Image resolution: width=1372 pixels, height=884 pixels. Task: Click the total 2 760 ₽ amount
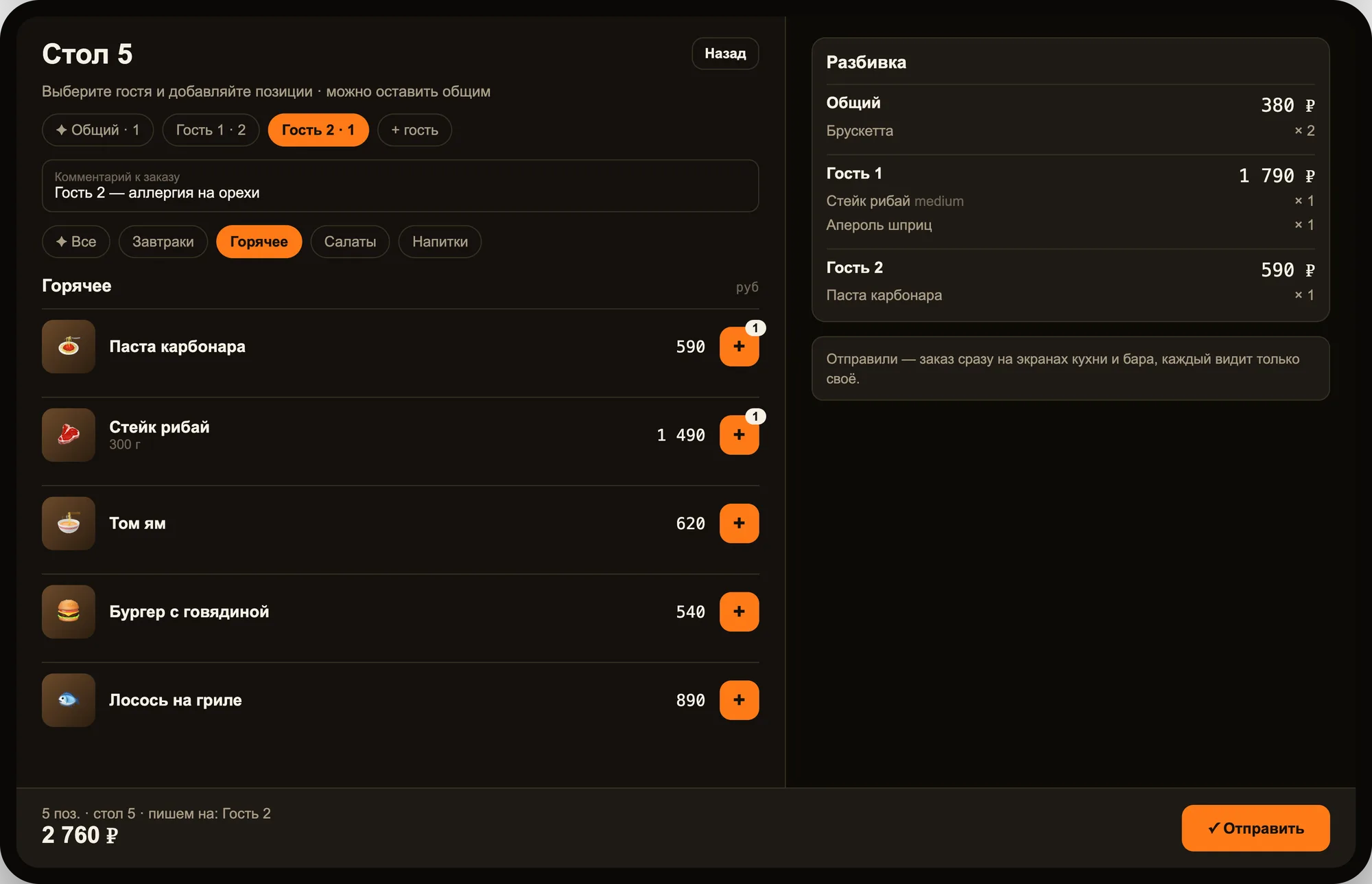click(x=80, y=835)
